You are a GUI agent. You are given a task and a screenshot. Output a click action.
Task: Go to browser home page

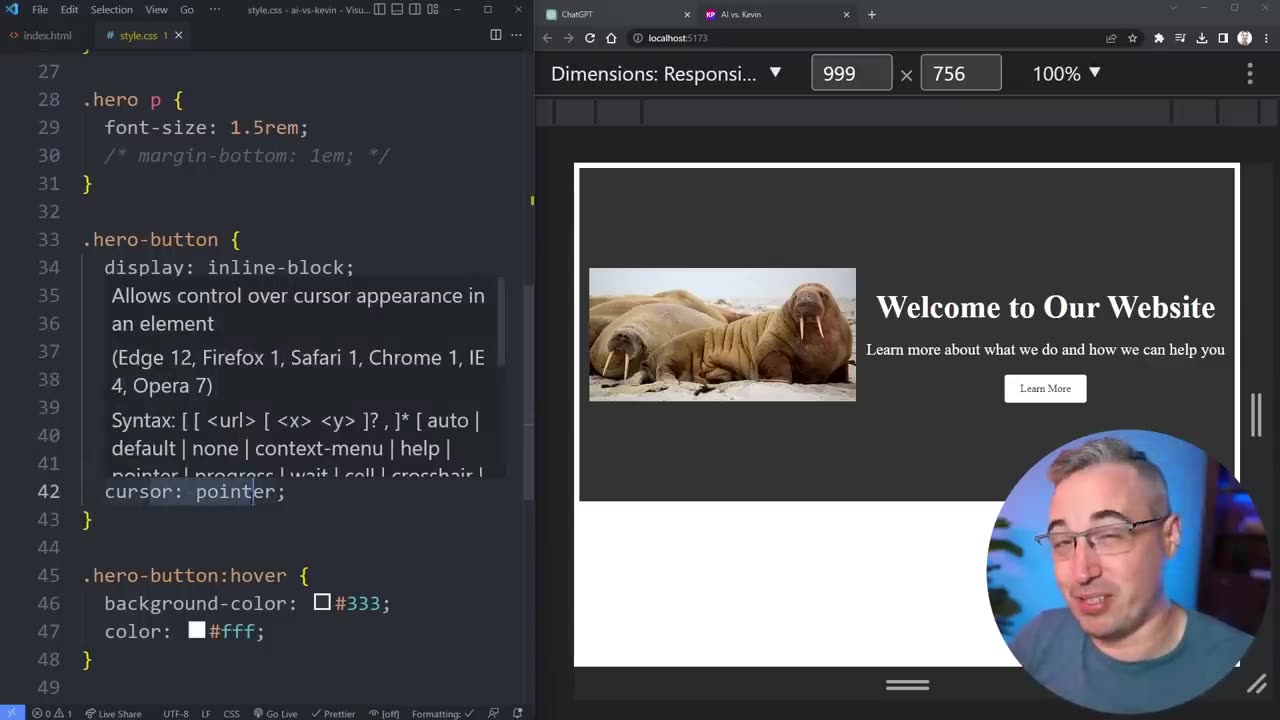pyautogui.click(x=611, y=38)
